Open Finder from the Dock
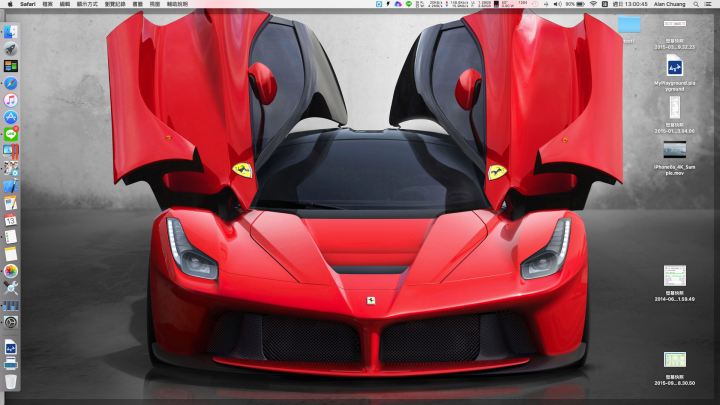This screenshot has height=405, width=720. pyautogui.click(x=11, y=32)
